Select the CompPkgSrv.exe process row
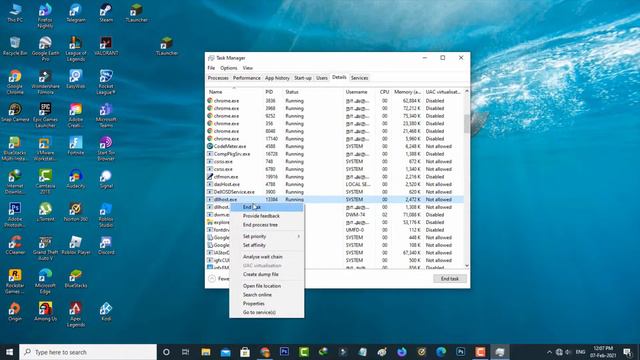640x360 pixels. click(x=335, y=154)
